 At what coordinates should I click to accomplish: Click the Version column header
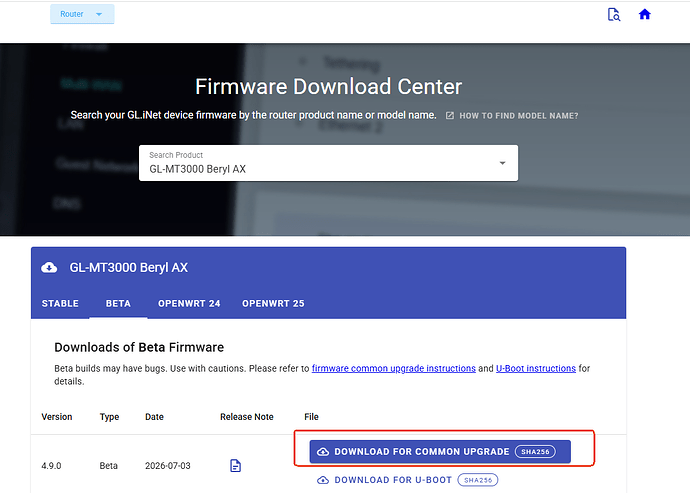(57, 417)
